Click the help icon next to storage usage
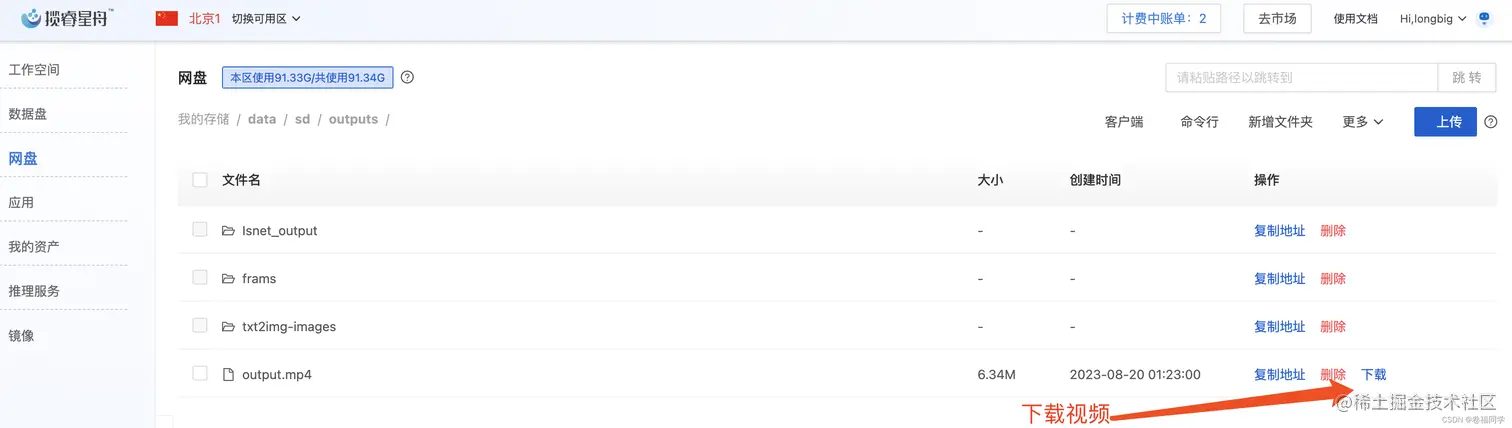This screenshot has width=1512, height=428. (x=407, y=77)
